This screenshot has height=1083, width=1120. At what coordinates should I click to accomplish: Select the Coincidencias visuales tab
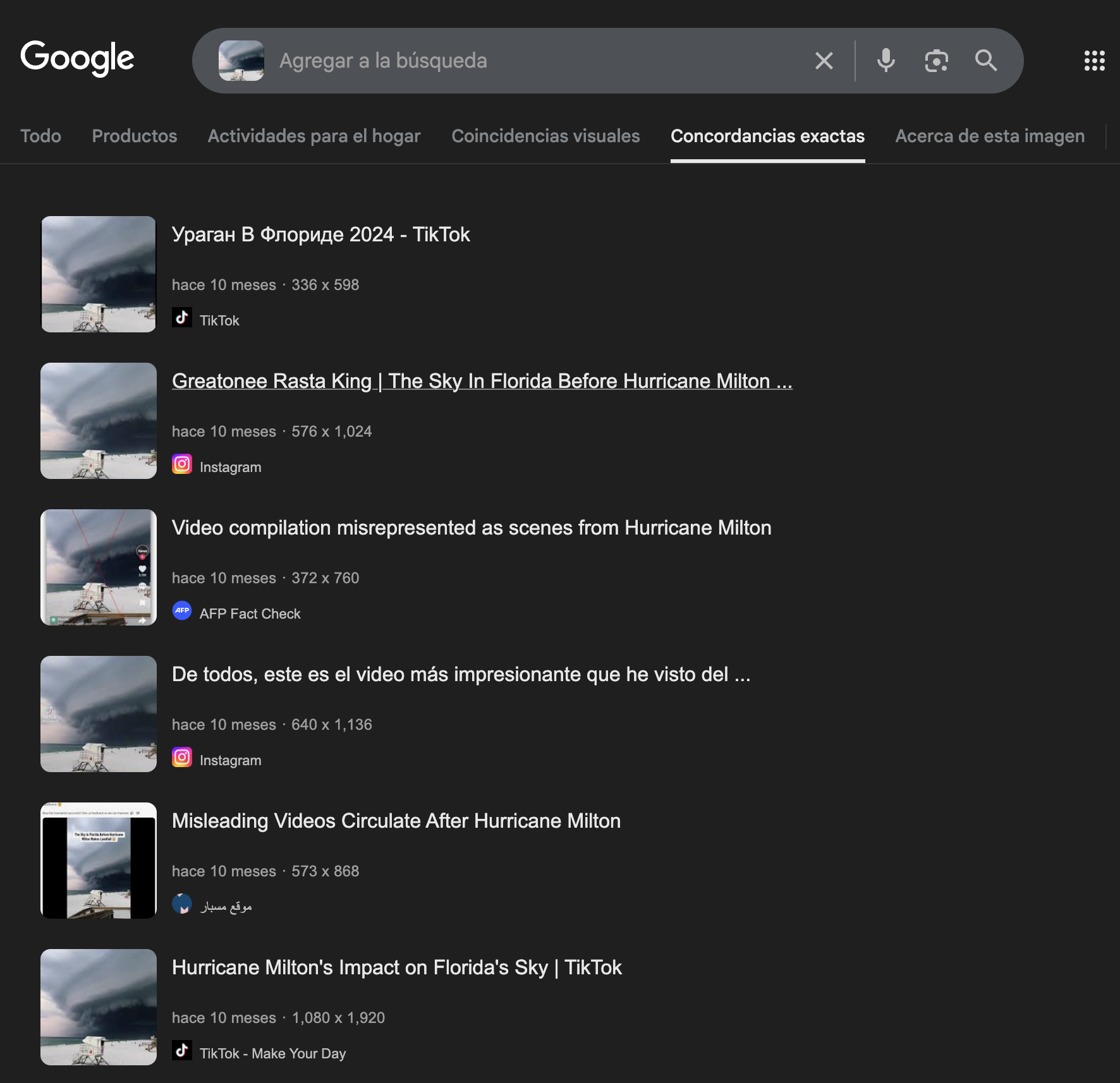pos(545,136)
